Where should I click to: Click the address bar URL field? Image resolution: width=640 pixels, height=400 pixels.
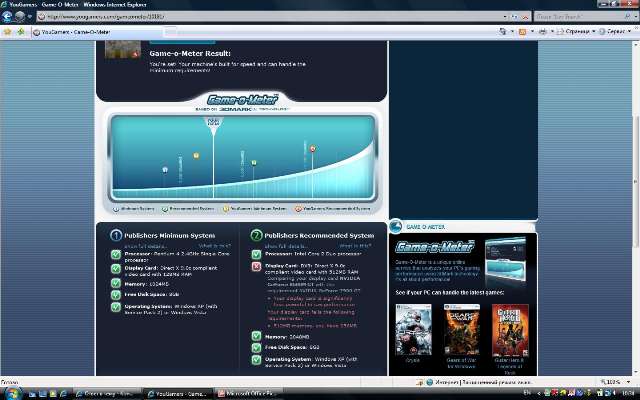269,17
